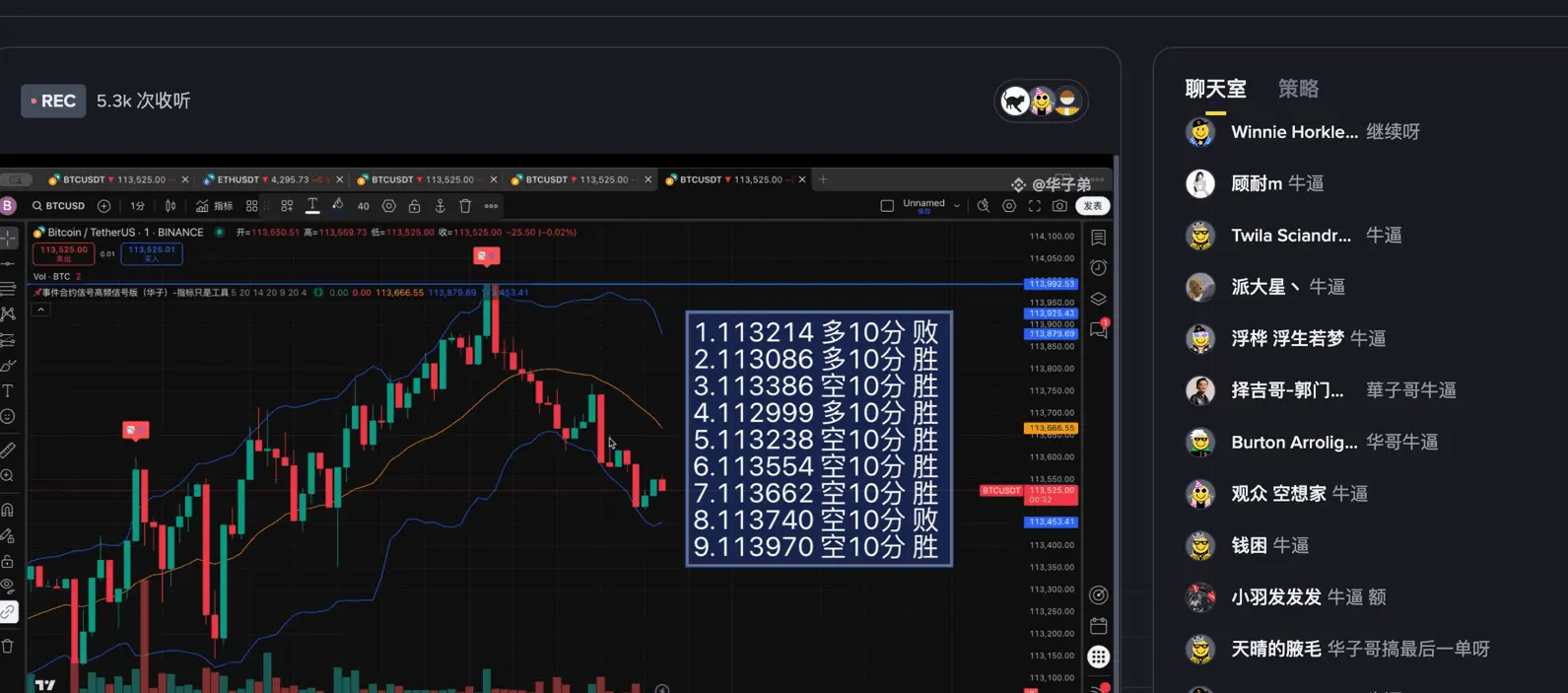Image resolution: width=1568 pixels, height=693 pixels.
Task: Expand the Unnamed layout dropdown arrow
Action: tap(957, 206)
